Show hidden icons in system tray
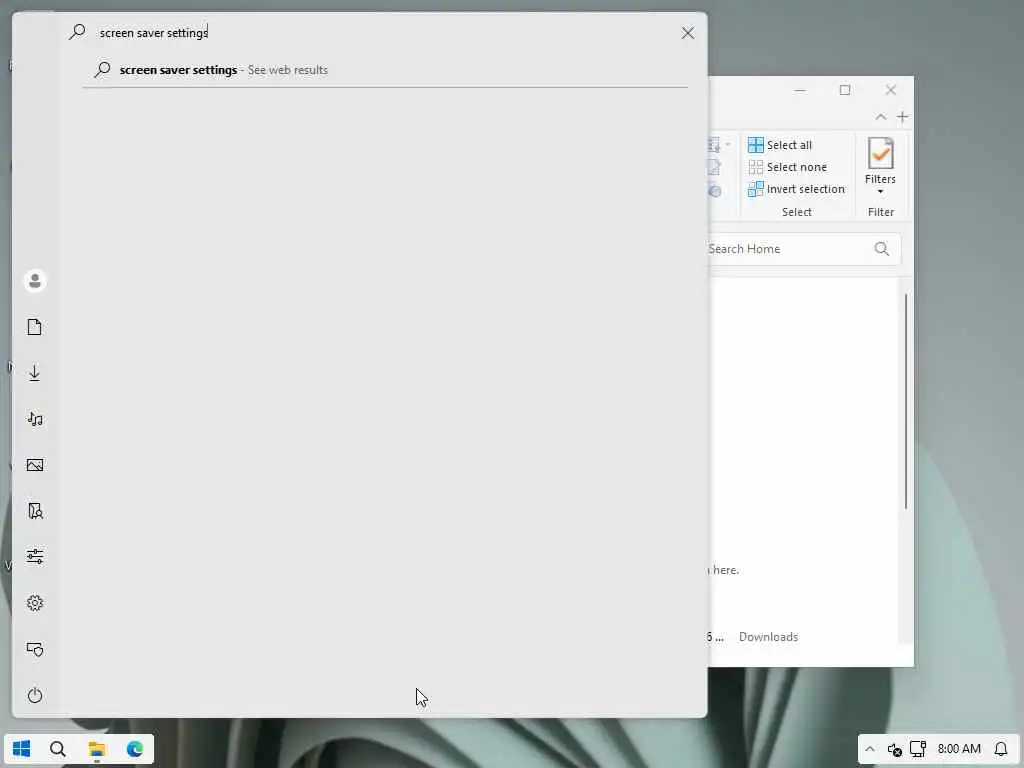The width and height of the screenshot is (1024, 768). coord(870,749)
